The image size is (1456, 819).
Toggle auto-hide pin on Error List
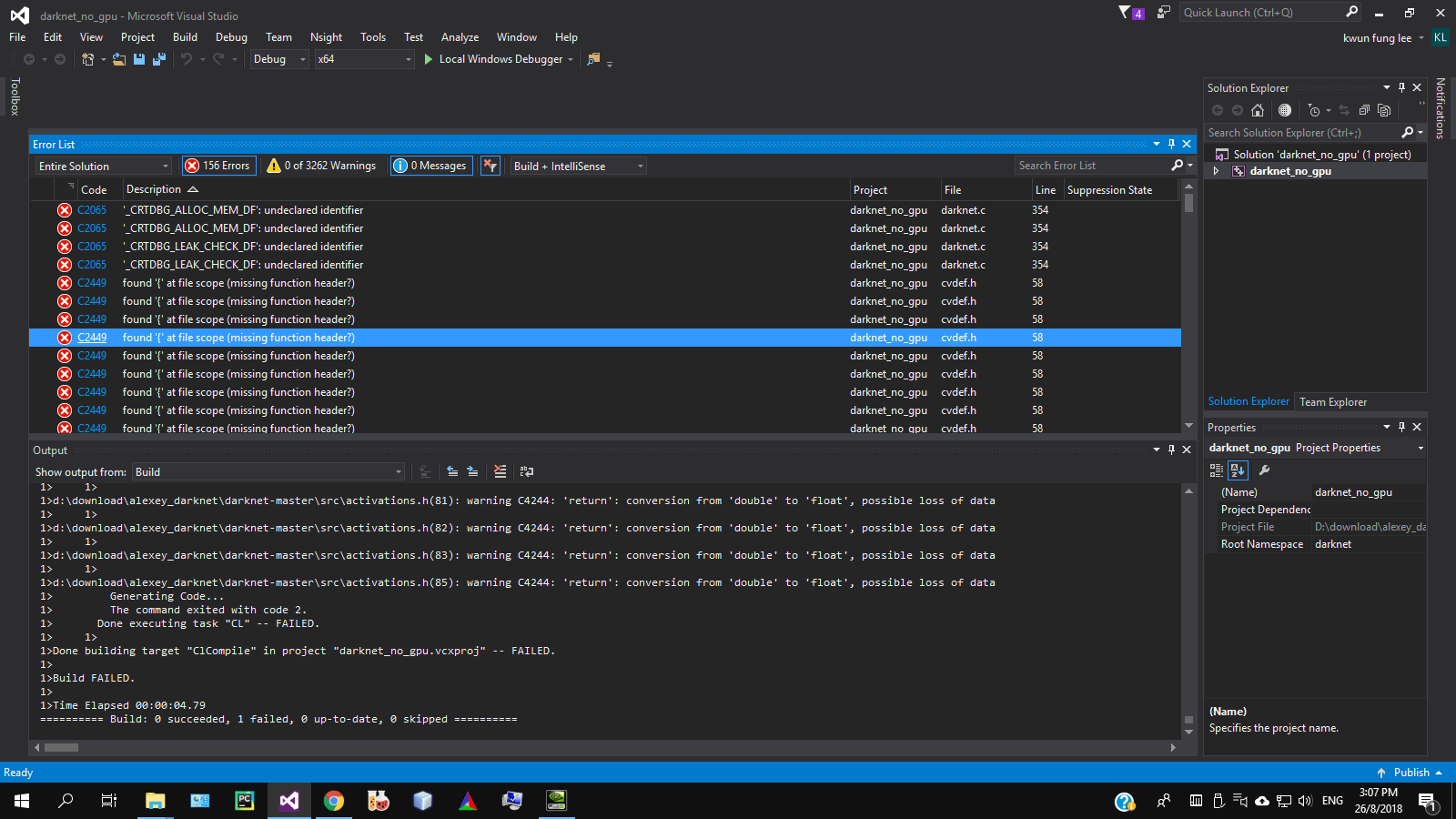tap(1171, 144)
